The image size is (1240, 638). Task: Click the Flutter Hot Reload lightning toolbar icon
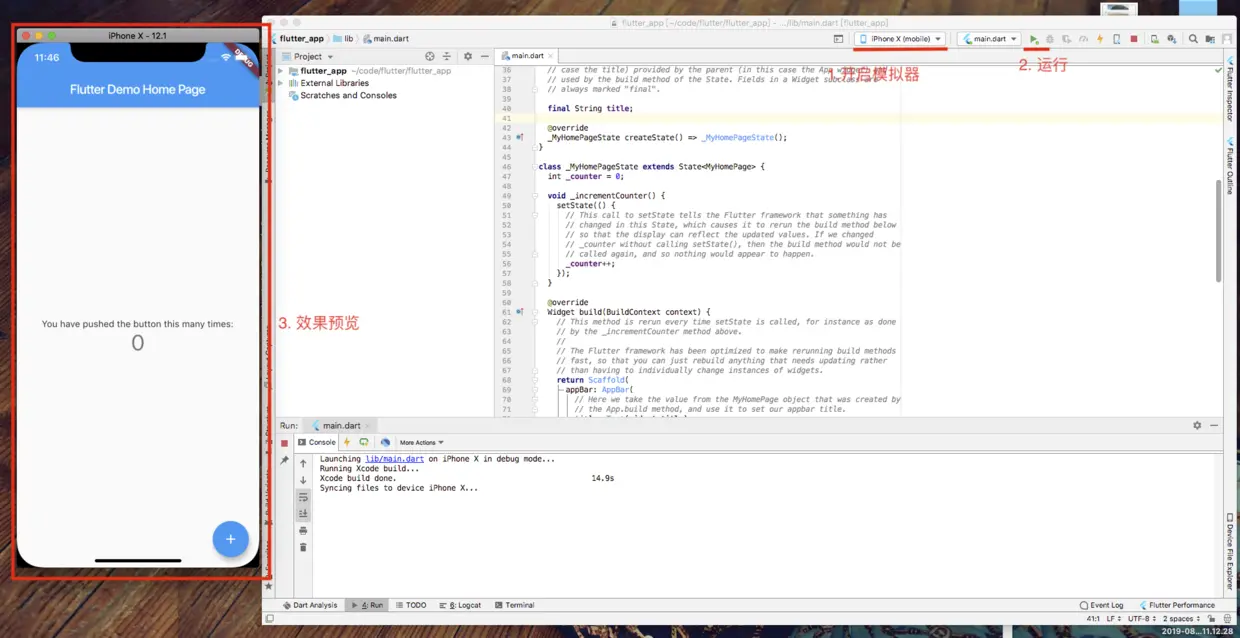pyautogui.click(x=1100, y=39)
